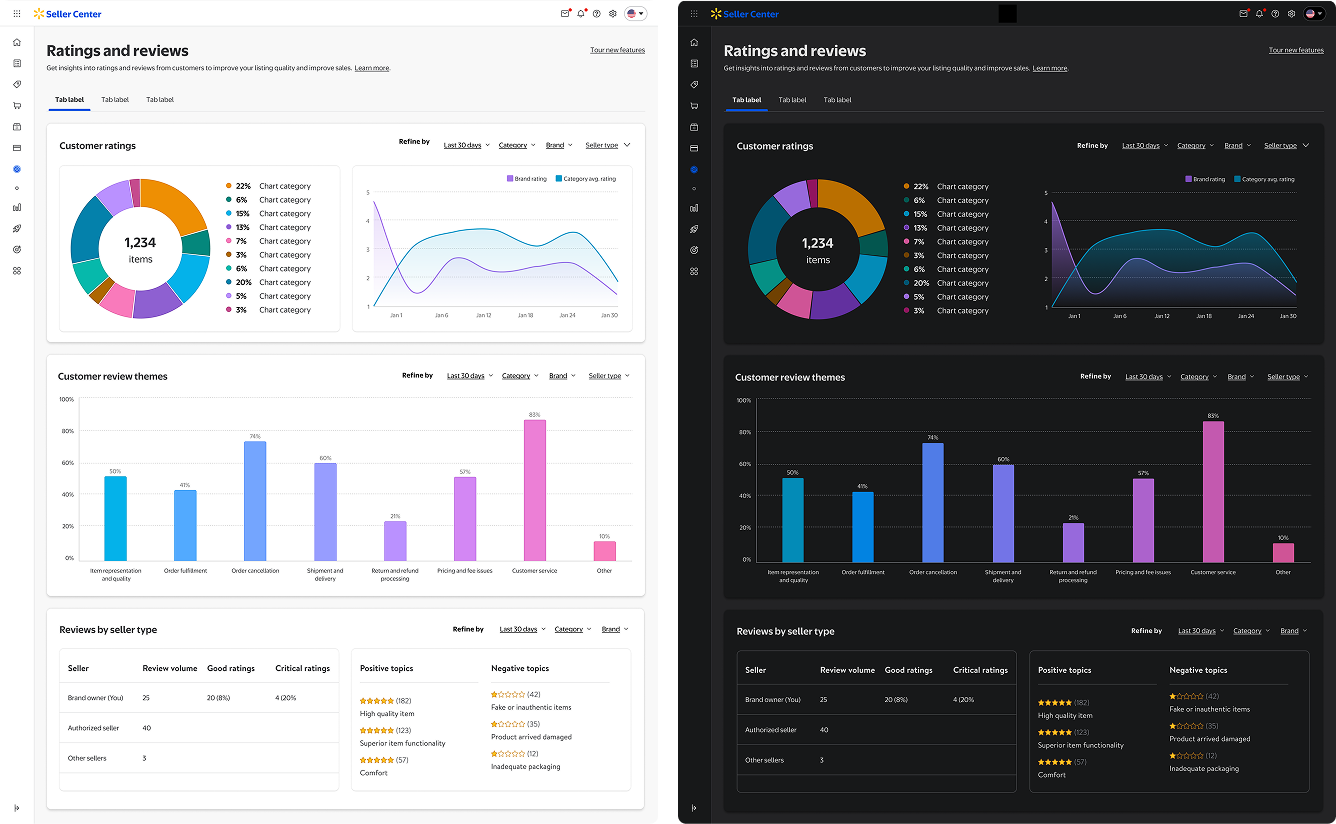
Task: Open the app grid launcher in the dark header
Action: click(694, 14)
